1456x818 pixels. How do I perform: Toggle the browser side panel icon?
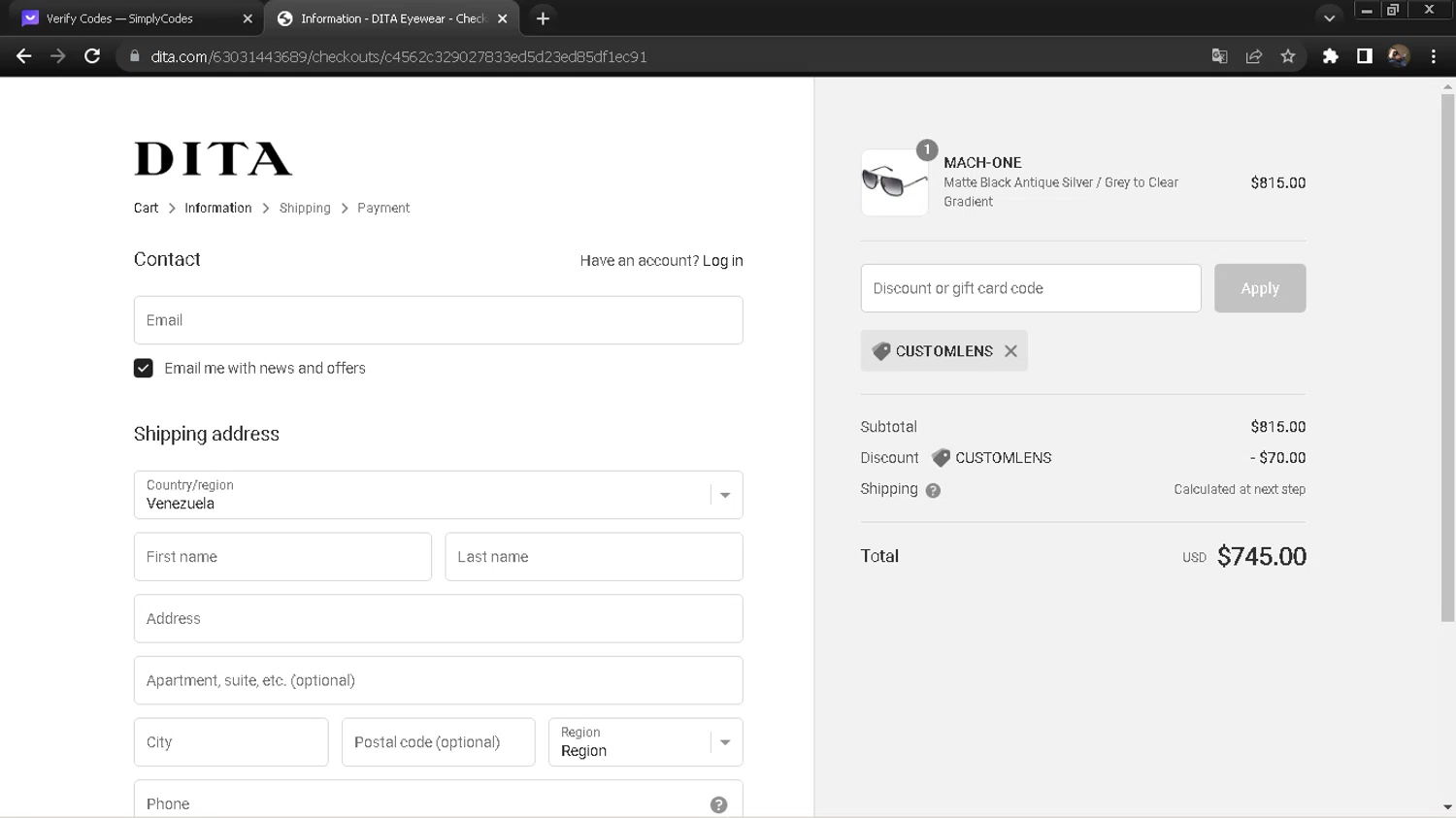point(1365,56)
